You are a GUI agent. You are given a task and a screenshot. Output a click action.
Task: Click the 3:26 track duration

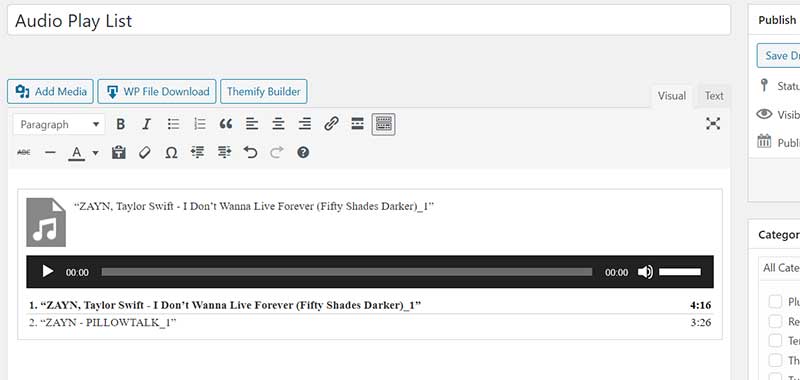[701, 322]
